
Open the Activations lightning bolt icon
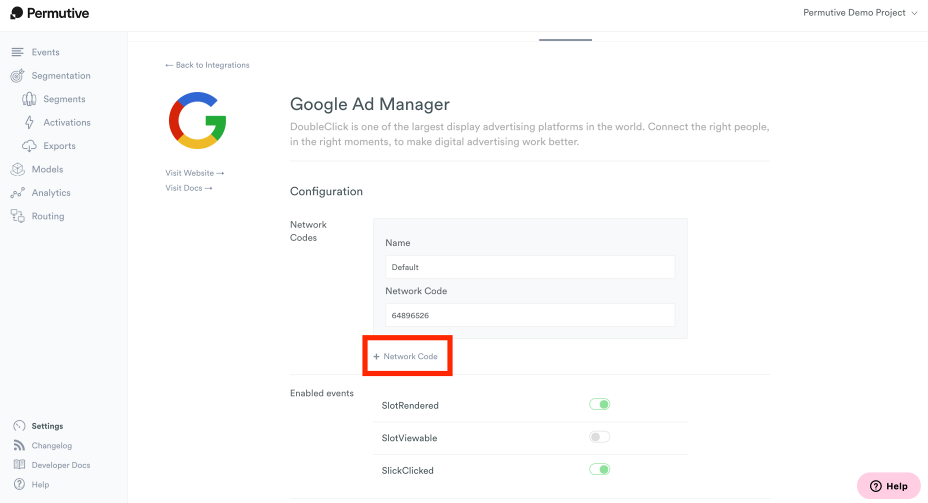coord(29,122)
